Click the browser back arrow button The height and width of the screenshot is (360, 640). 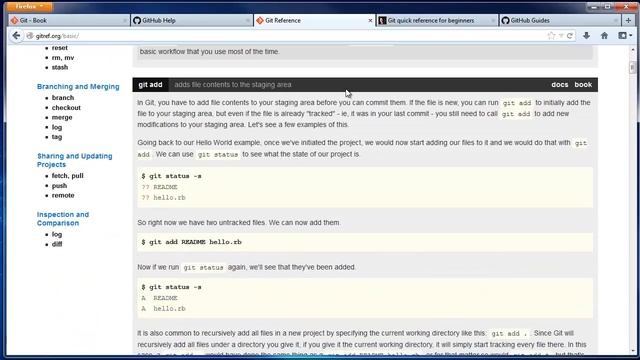[x=16, y=36]
